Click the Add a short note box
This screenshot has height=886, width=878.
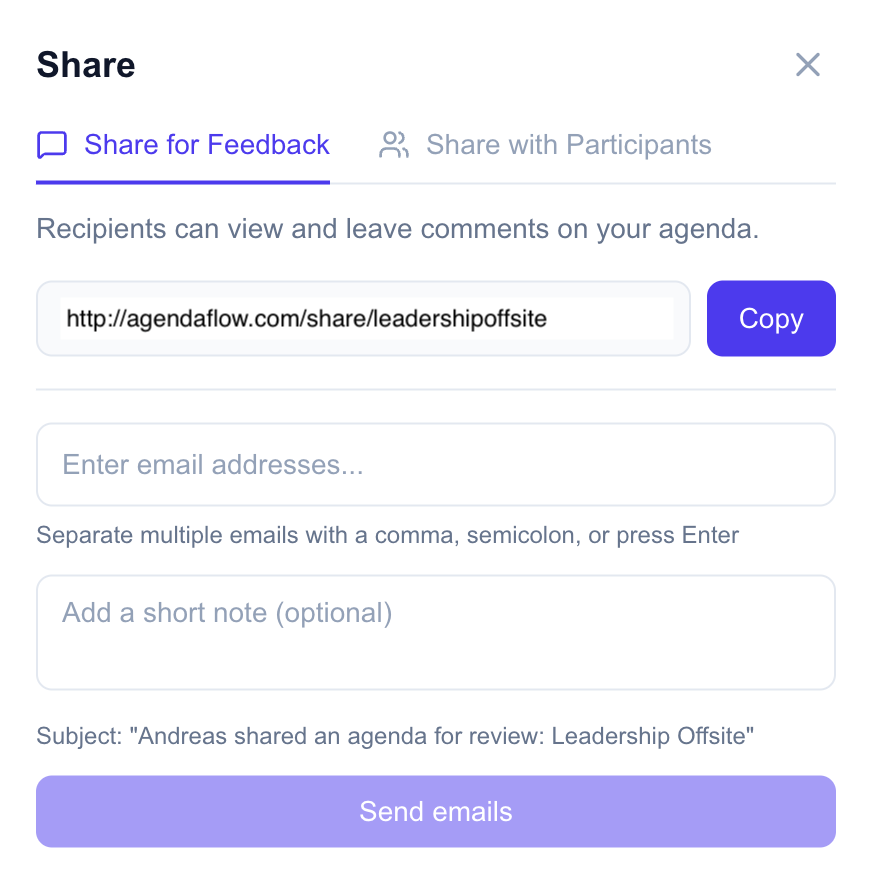click(x=436, y=632)
